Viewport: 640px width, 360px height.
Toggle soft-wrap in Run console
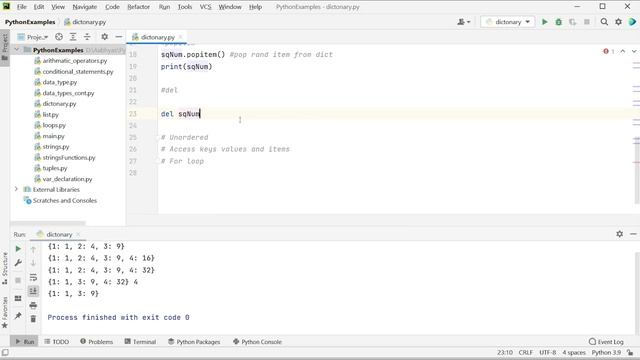click(x=33, y=278)
